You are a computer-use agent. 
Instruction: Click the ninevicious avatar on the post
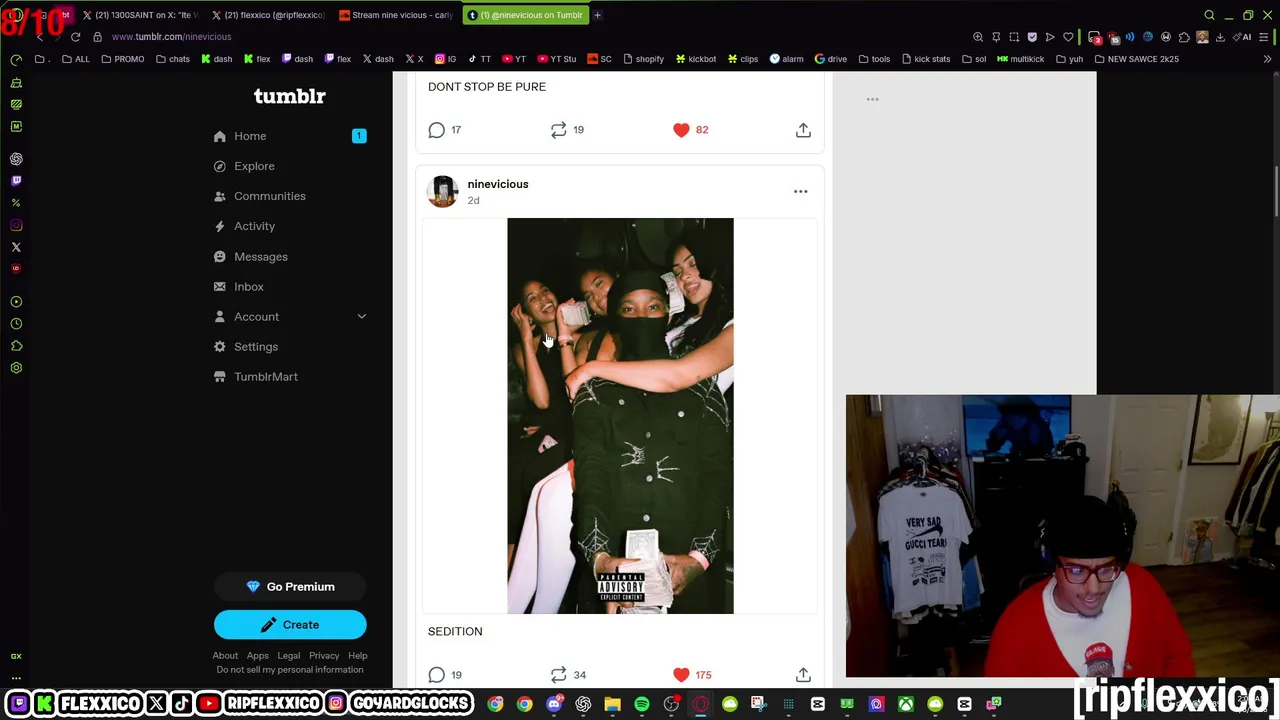[x=443, y=191]
